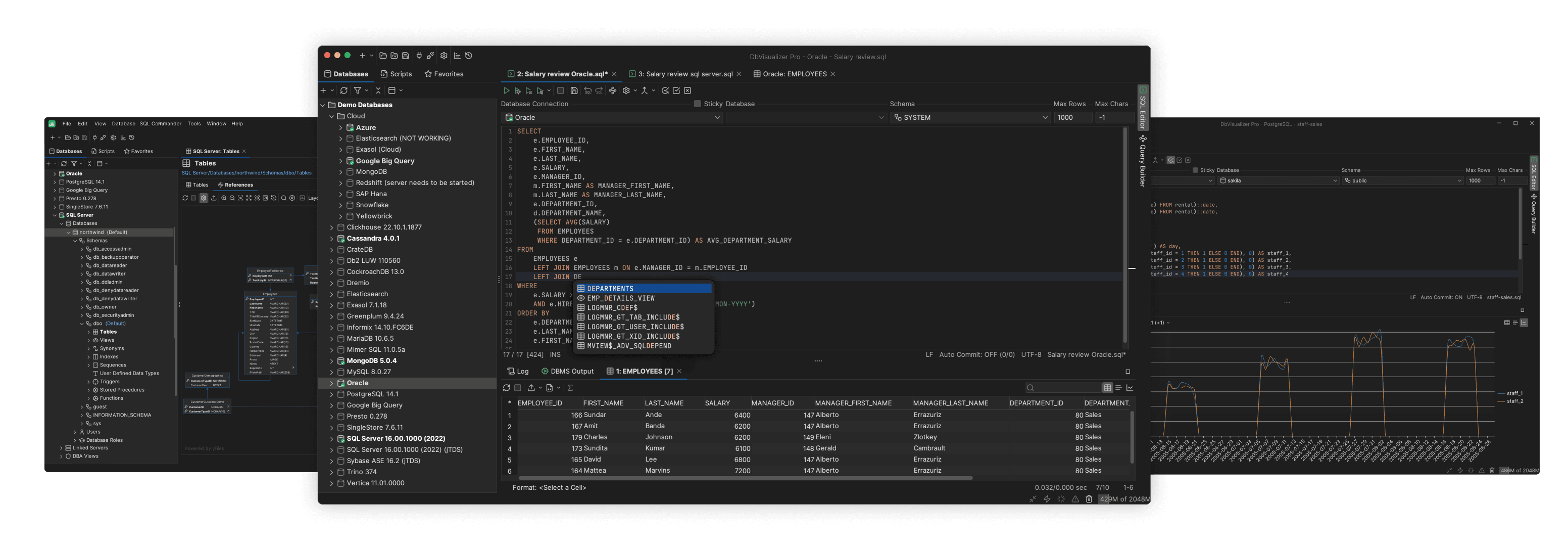The image size is (1568, 550).
Task: Collapse the Demo Databases tree node
Action: (x=323, y=105)
